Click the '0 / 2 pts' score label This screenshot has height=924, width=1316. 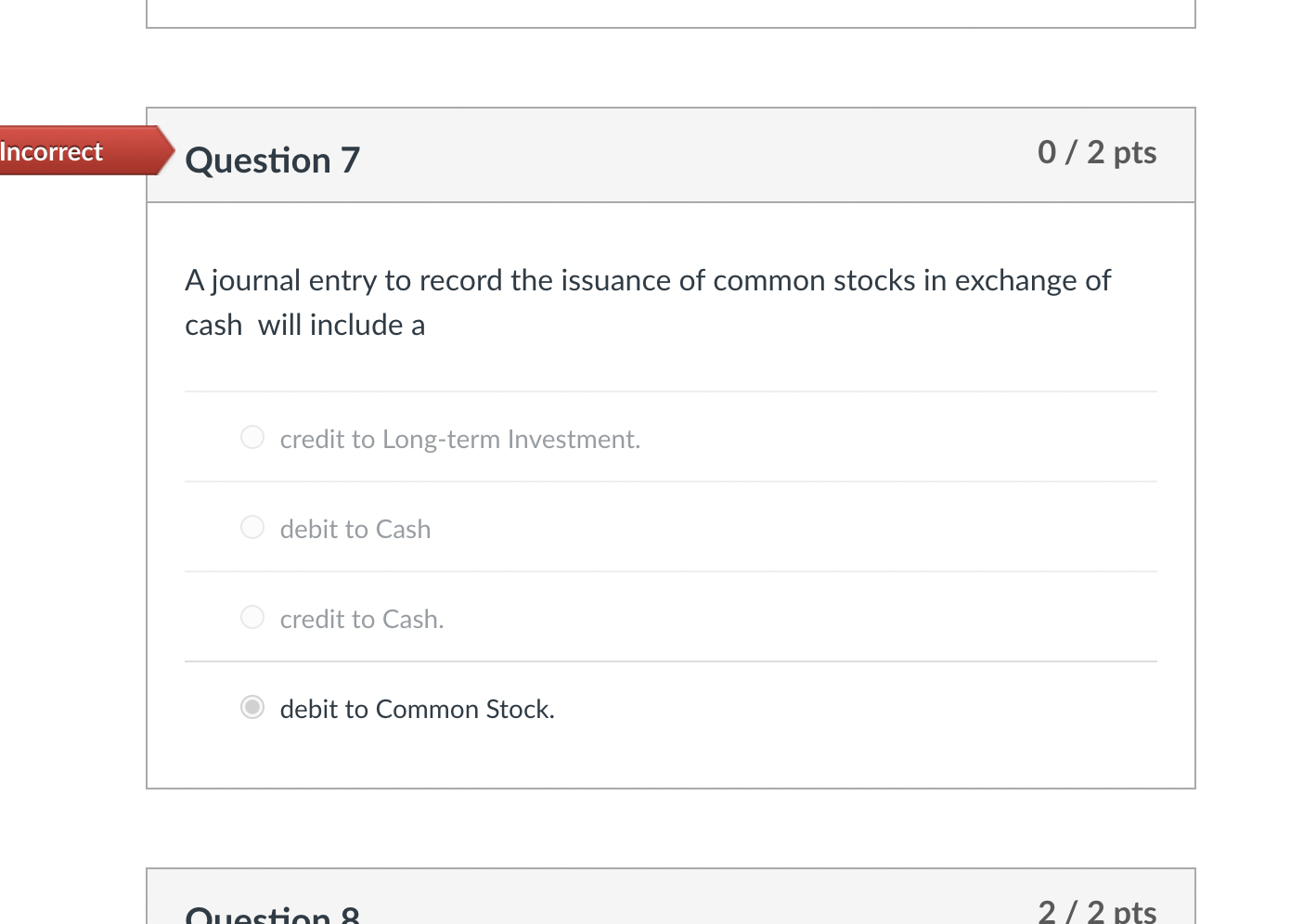tap(1096, 152)
